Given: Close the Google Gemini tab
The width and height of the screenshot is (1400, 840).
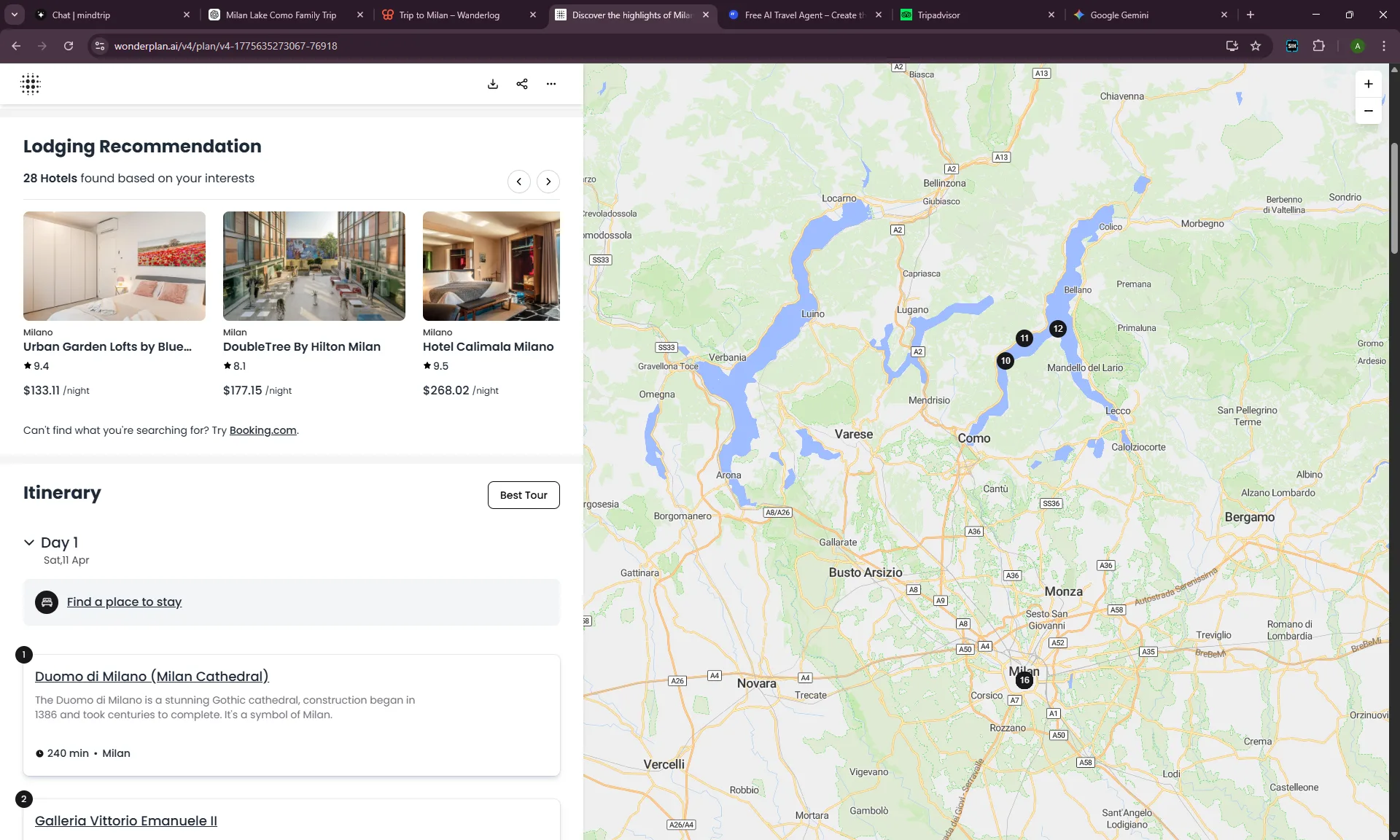Looking at the screenshot, I should pos(1224,15).
